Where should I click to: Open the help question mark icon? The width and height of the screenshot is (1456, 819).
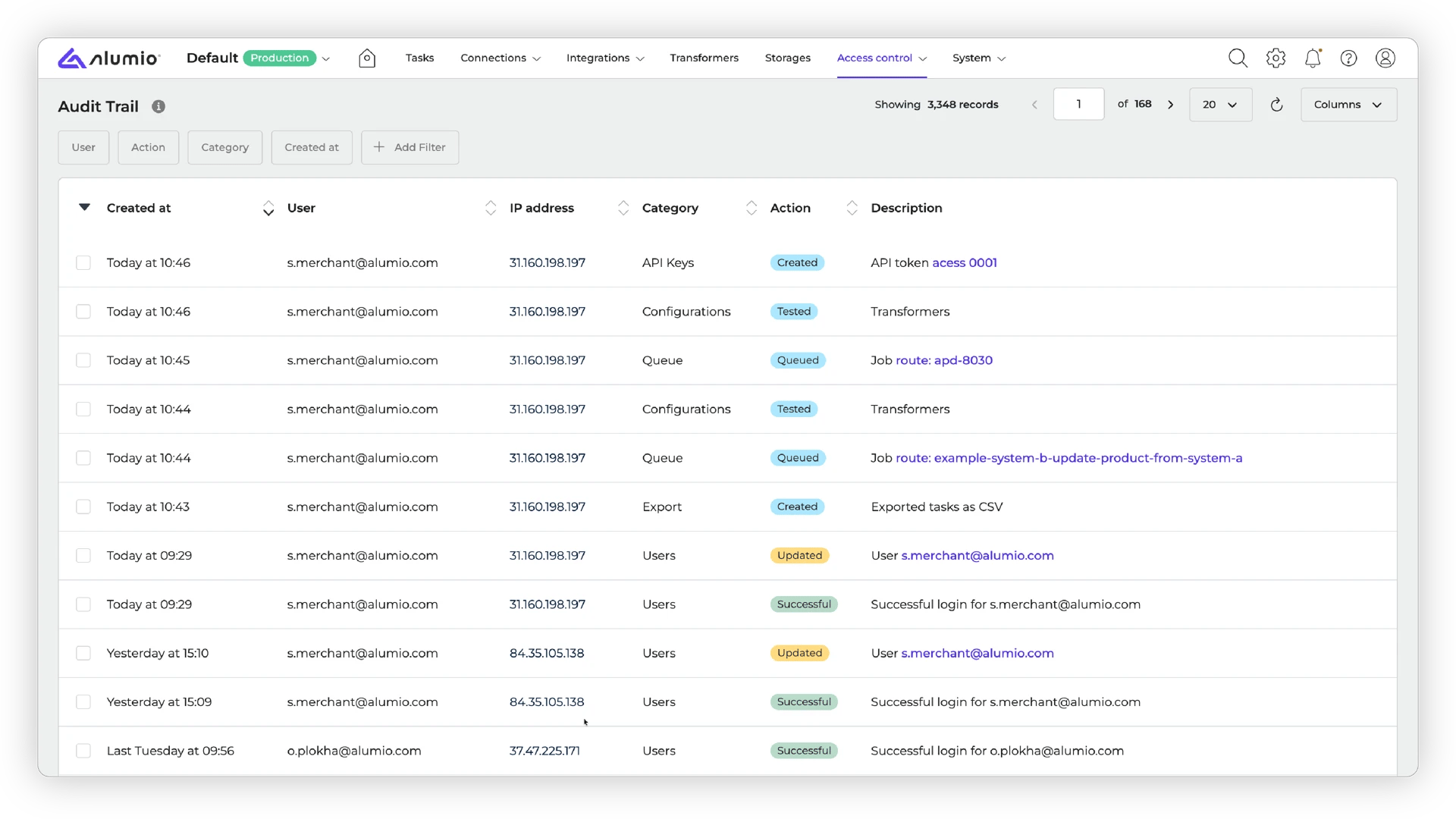pos(1348,58)
